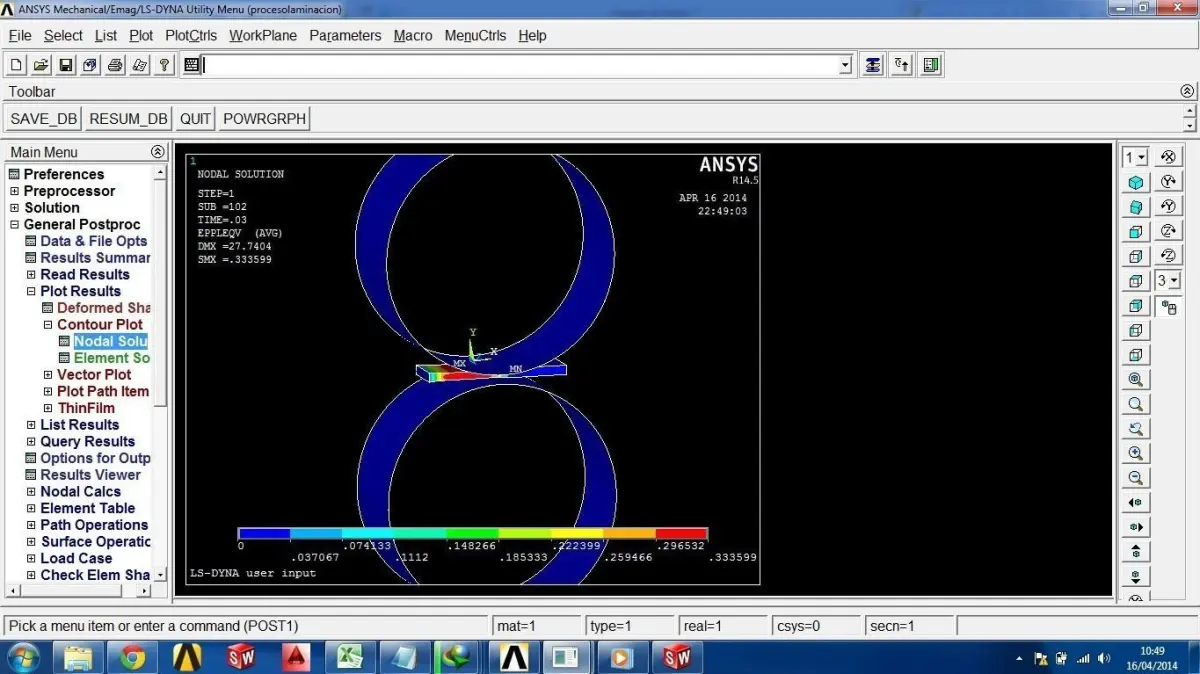Screen dimensions: 1200x674
Task: Click the keyboard icon beside command input
Action: point(190,65)
